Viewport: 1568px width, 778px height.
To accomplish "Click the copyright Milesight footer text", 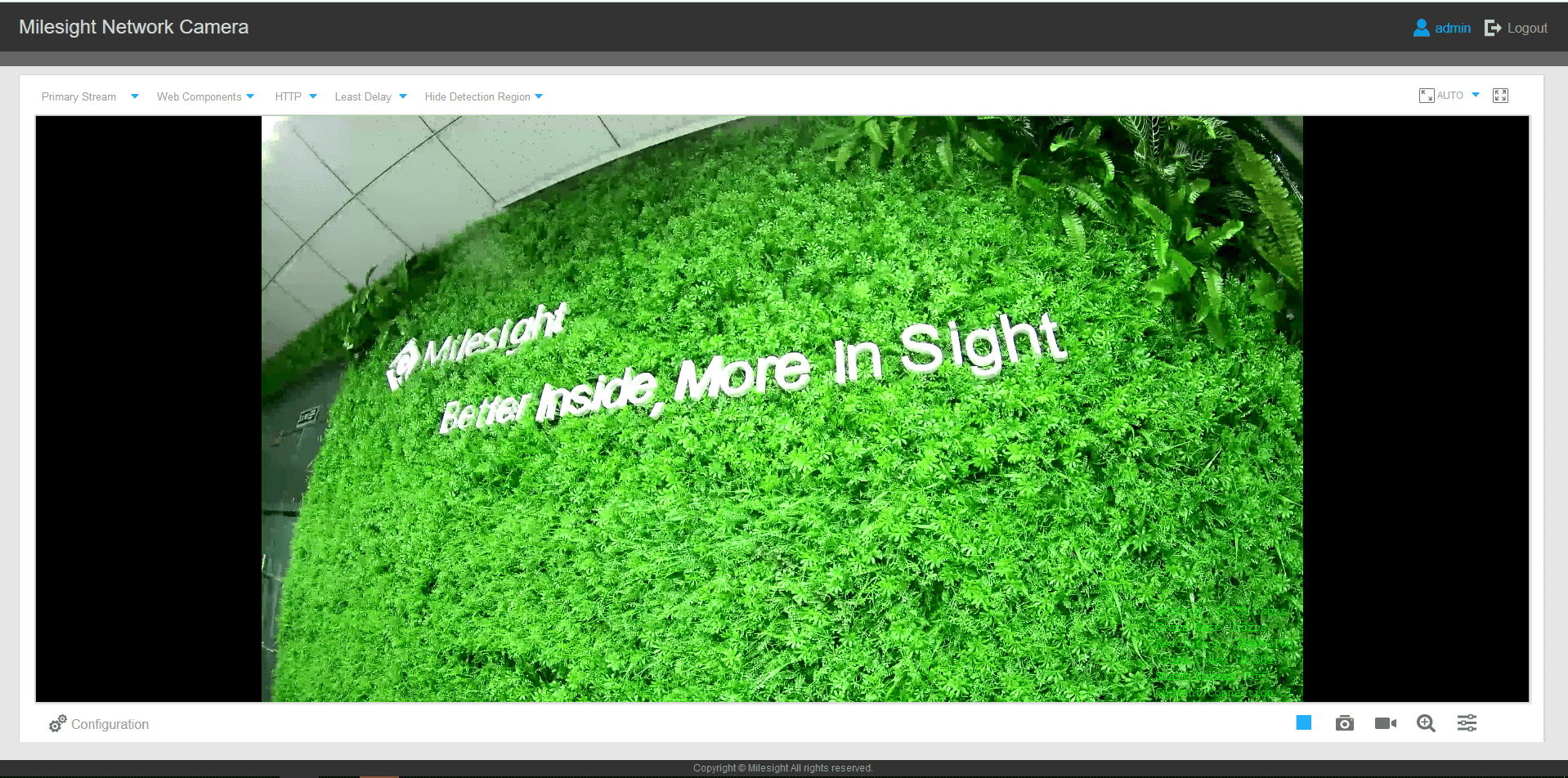I will (782, 768).
